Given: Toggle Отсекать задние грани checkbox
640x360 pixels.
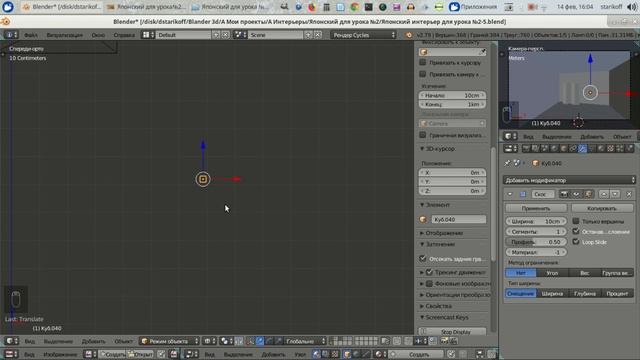Looking at the screenshot, I should tap(423, 258).
